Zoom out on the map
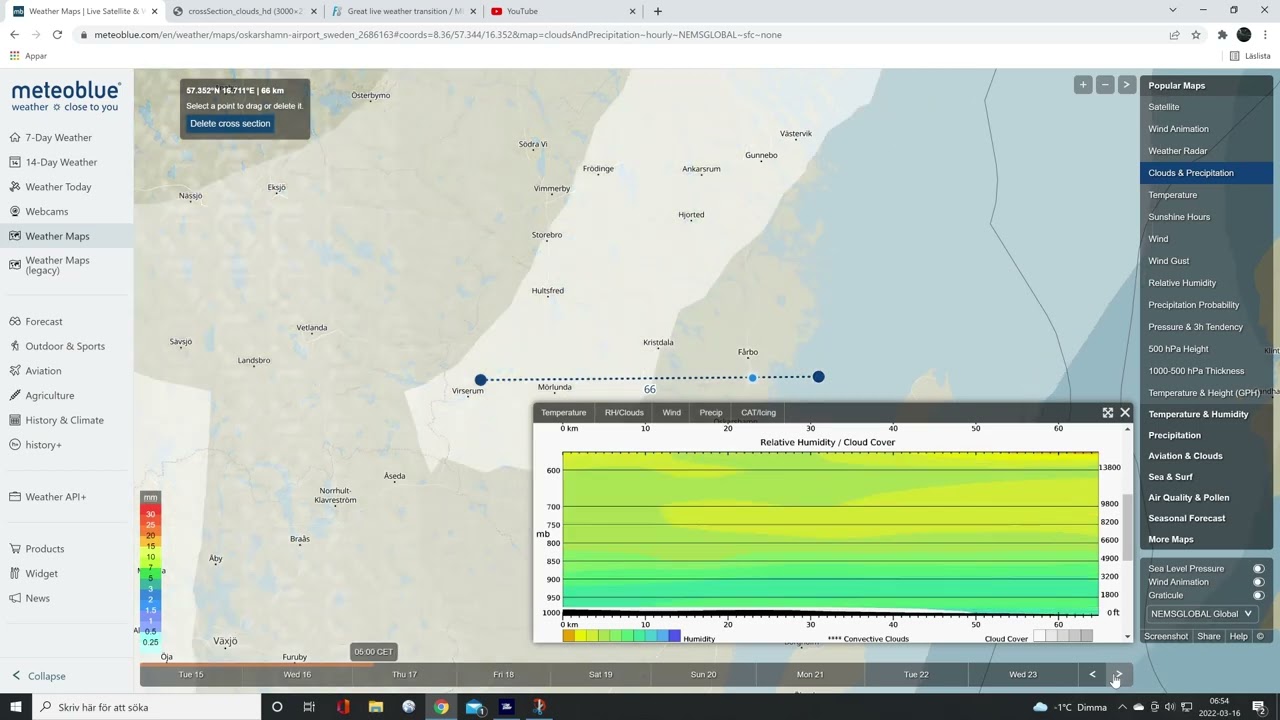This screenshot has width=1280, height=720. click(x=1105, y=85)
